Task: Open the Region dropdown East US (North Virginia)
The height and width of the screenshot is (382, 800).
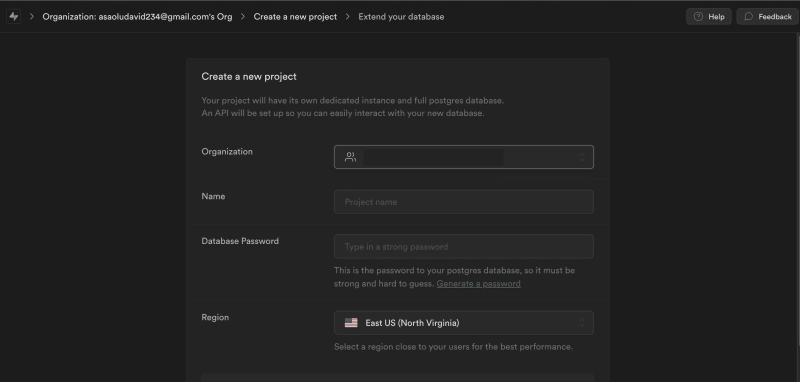Action: coord(464,323)
